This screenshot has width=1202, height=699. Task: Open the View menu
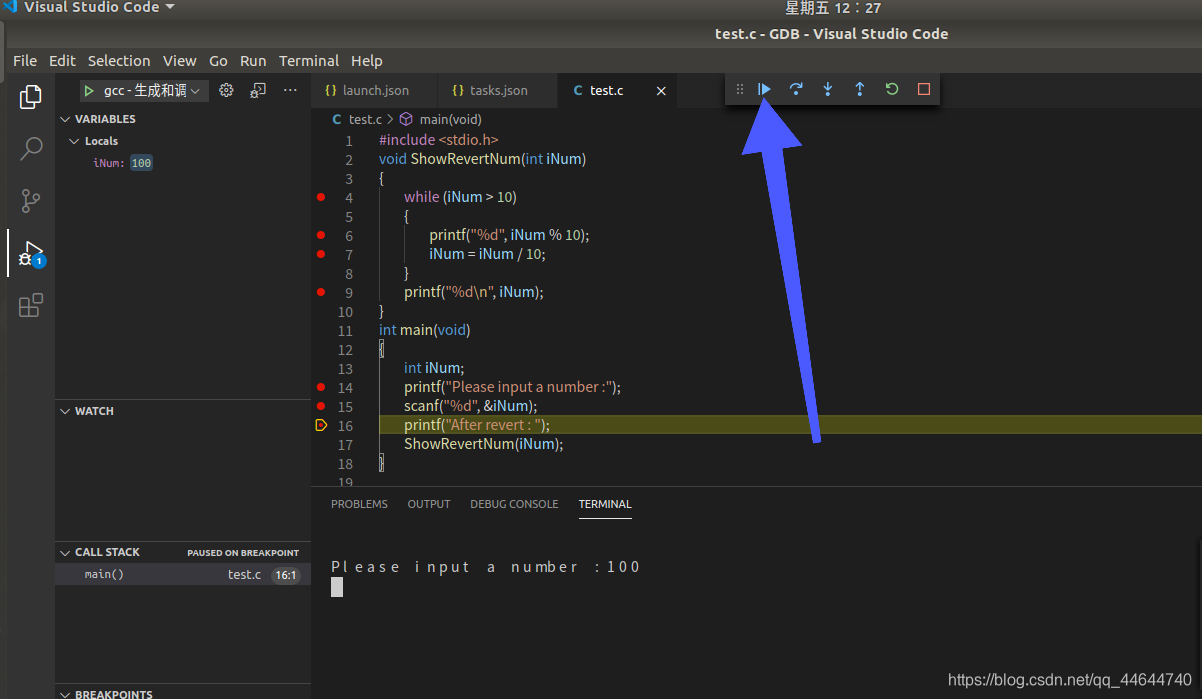tap(180, 61)
